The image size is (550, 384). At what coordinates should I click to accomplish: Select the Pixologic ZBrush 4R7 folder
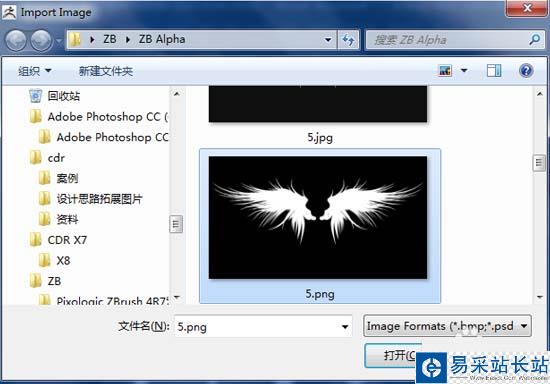(113, 301)
